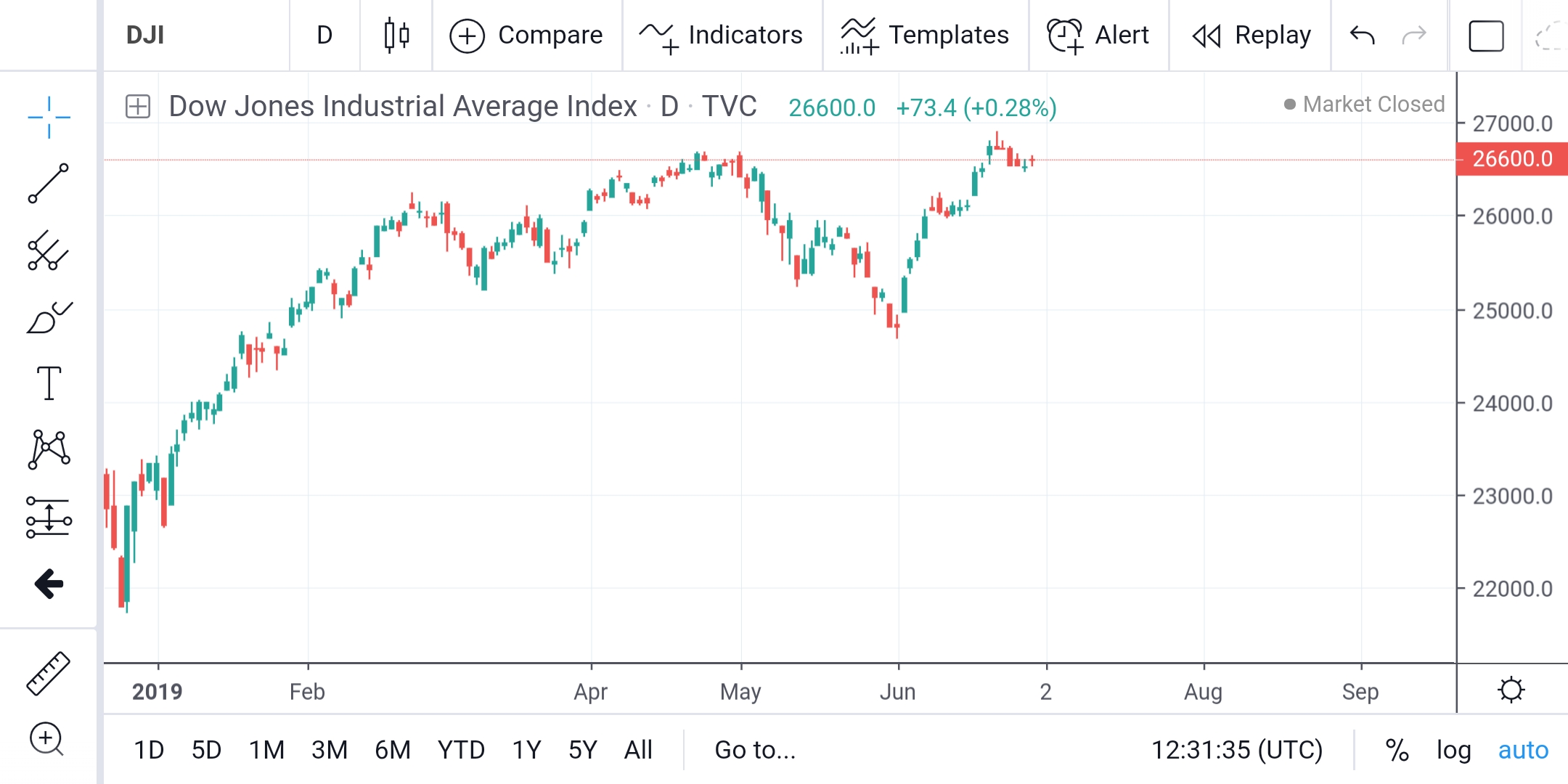Image resolution: width=1568 pixels, height=784 pixels.
Task: Click the zoom in magnifier tool
Action: pos(46,740)
